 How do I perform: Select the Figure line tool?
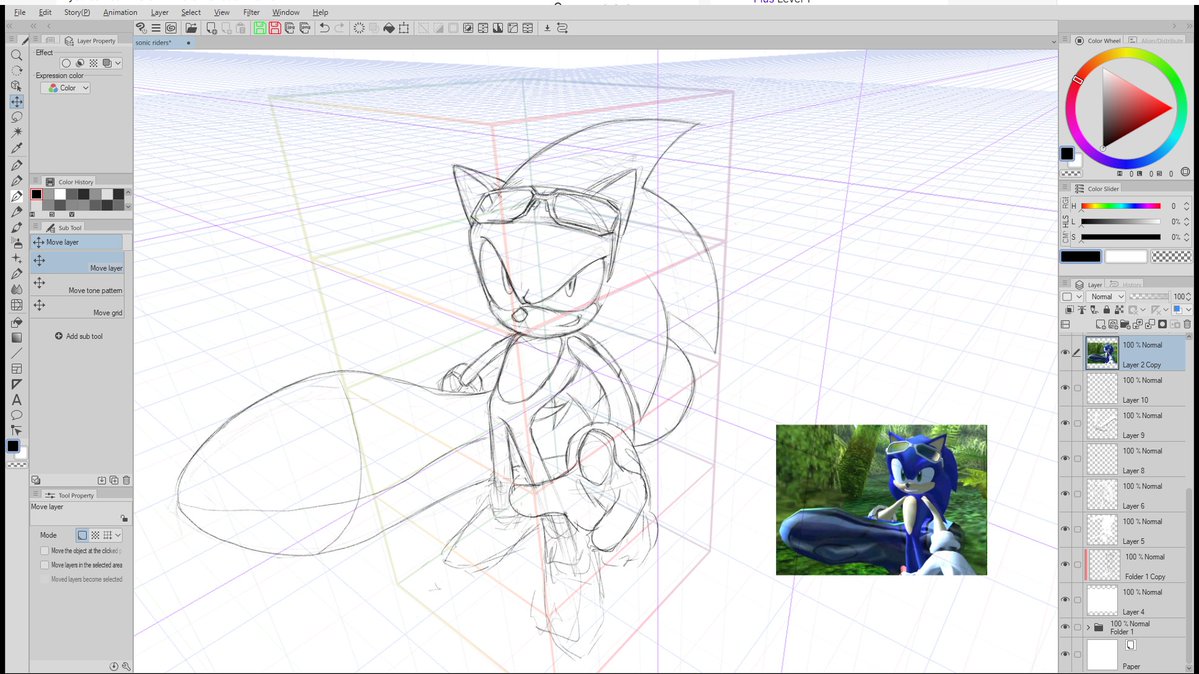coord(16,353)
